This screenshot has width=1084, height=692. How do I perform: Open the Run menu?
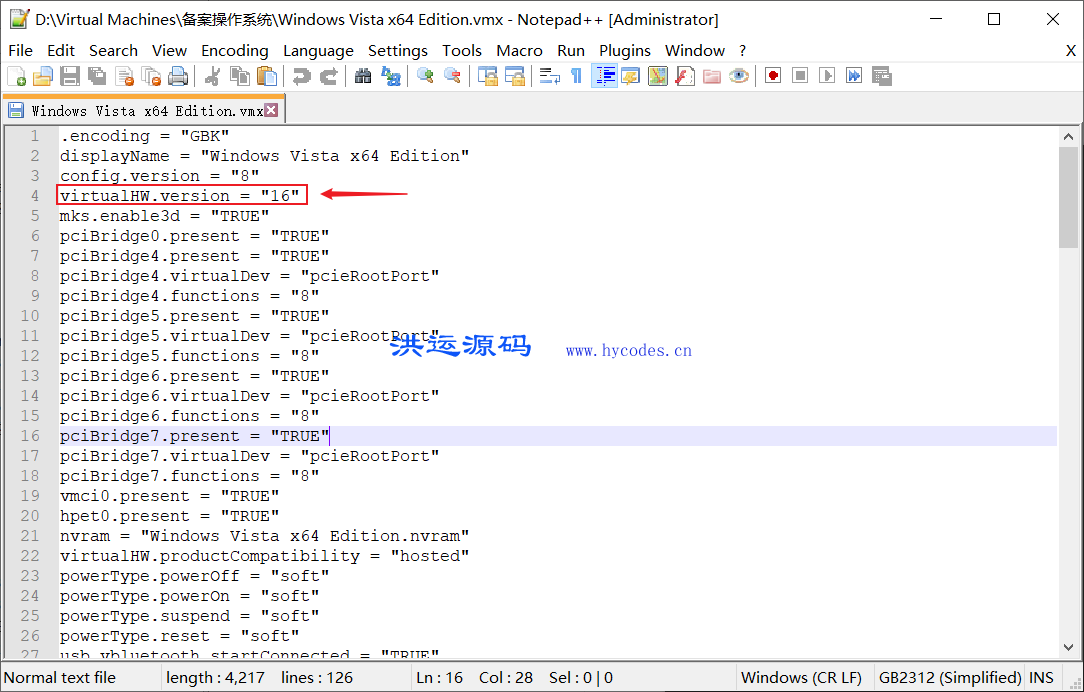coord(571,50)
